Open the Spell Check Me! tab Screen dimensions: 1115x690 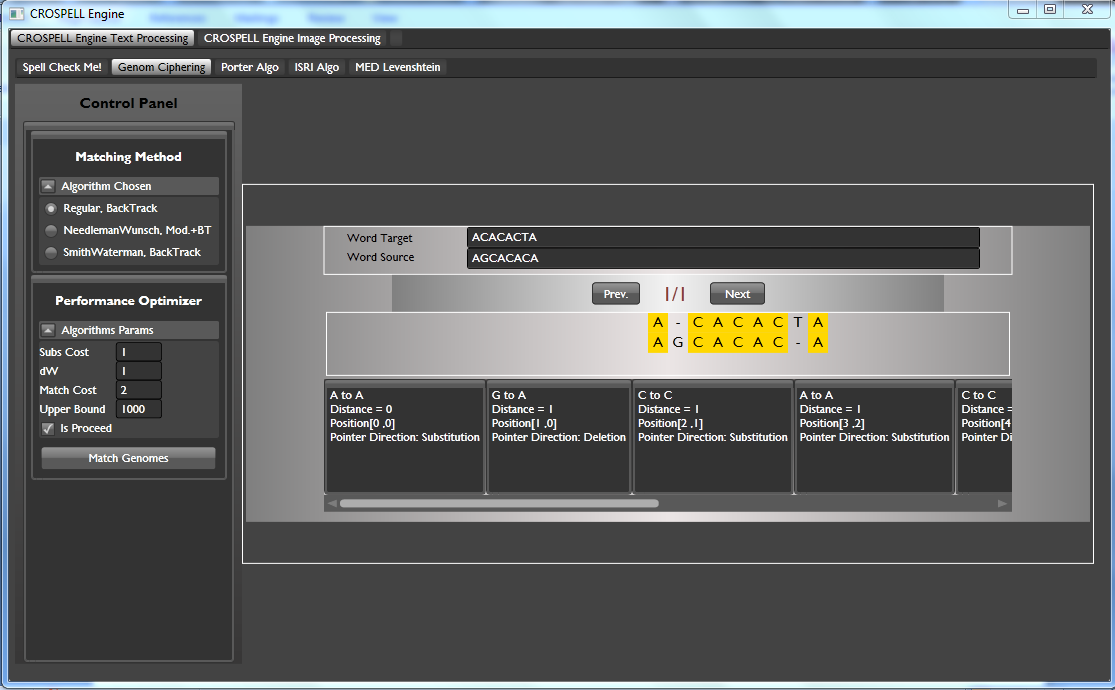[x=62, y=67]
